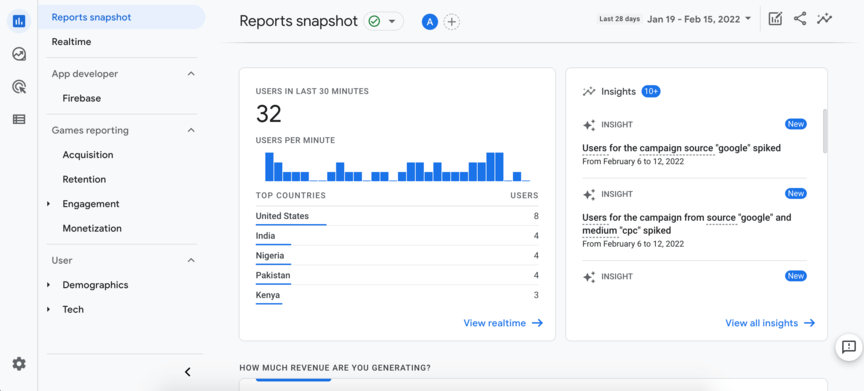Click the Pakistan country row

pos(397,275)
